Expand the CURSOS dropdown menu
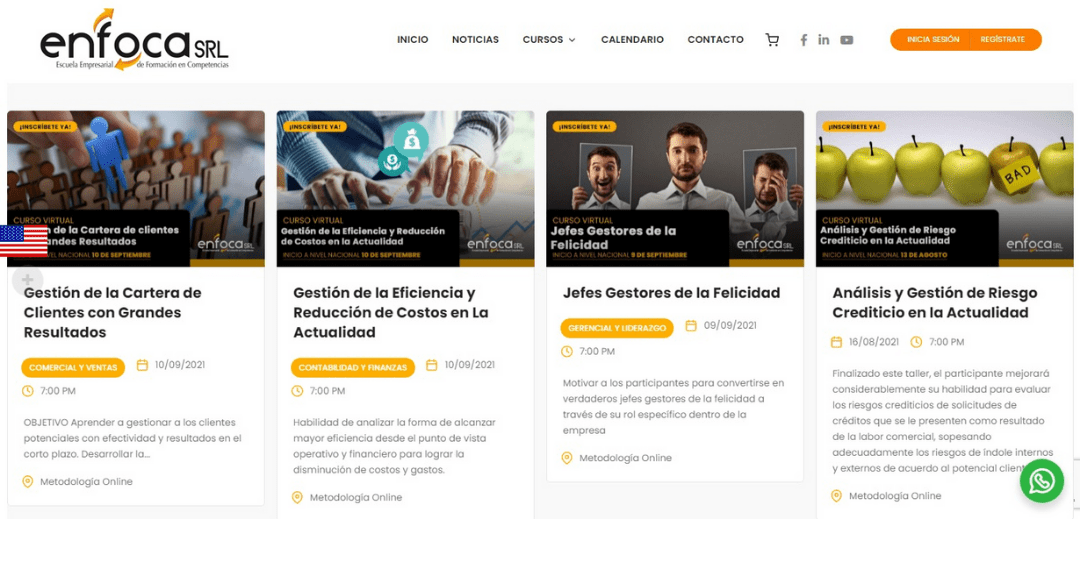Image resolution: width=1080 pixels, height=565 pixels. (x=549, y=40)
